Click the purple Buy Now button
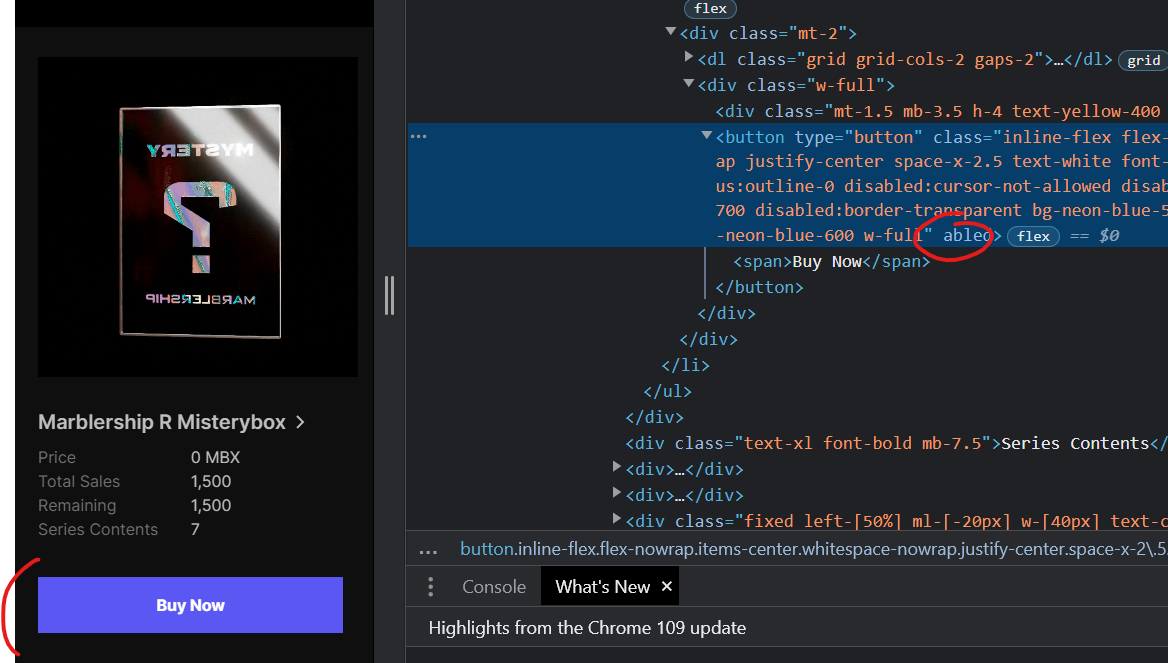Image resolution: width=1168 pixels, height=663 pixels. (x=190, y=605)
